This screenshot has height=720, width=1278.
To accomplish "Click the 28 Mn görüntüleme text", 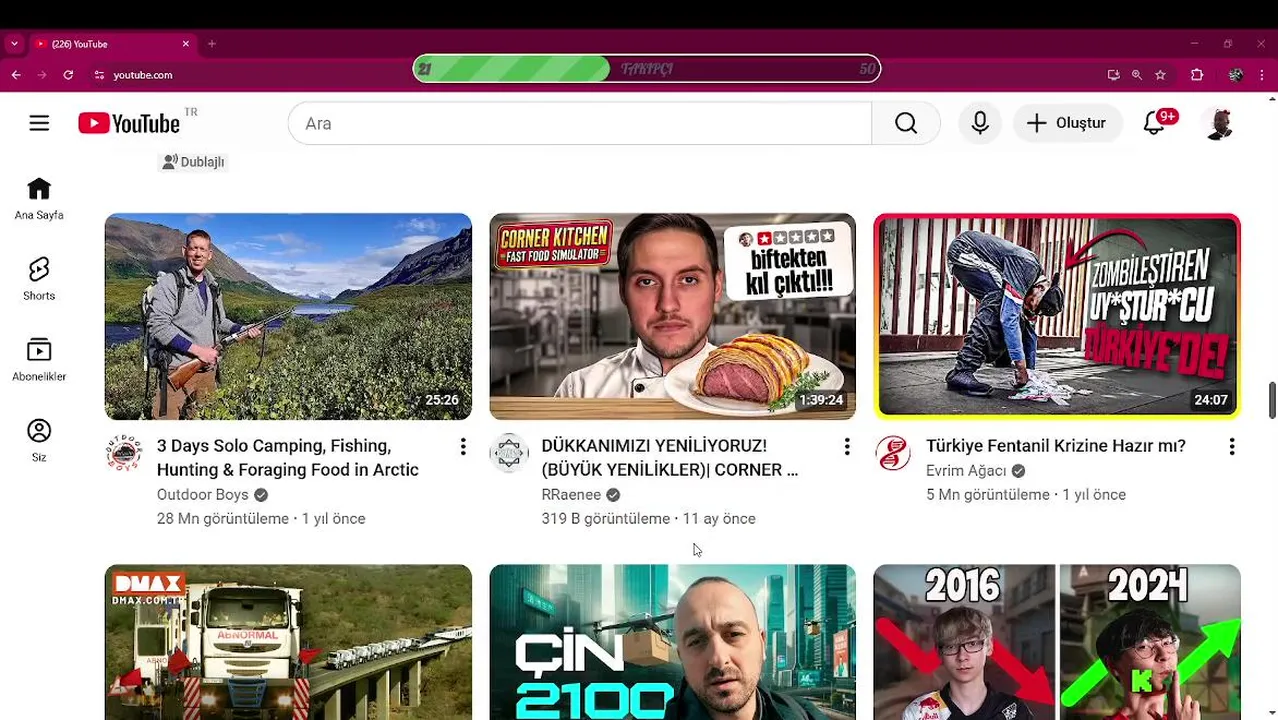I will point(222,519).
